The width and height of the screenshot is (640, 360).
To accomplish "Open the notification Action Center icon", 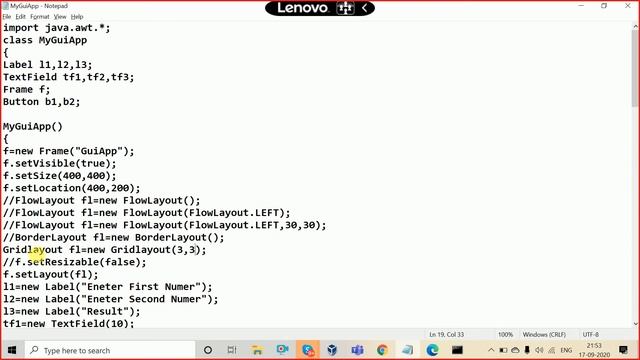I will click(623, 350).
